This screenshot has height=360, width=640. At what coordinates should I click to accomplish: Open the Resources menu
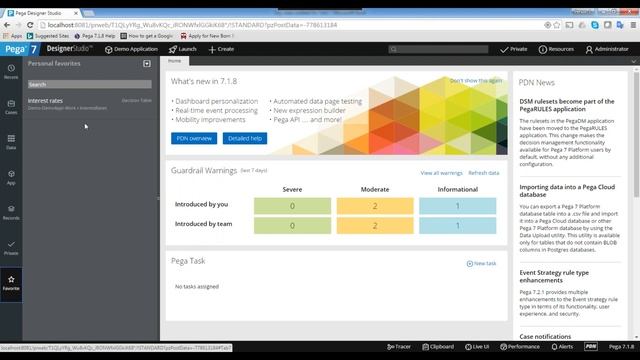point(556,49)
